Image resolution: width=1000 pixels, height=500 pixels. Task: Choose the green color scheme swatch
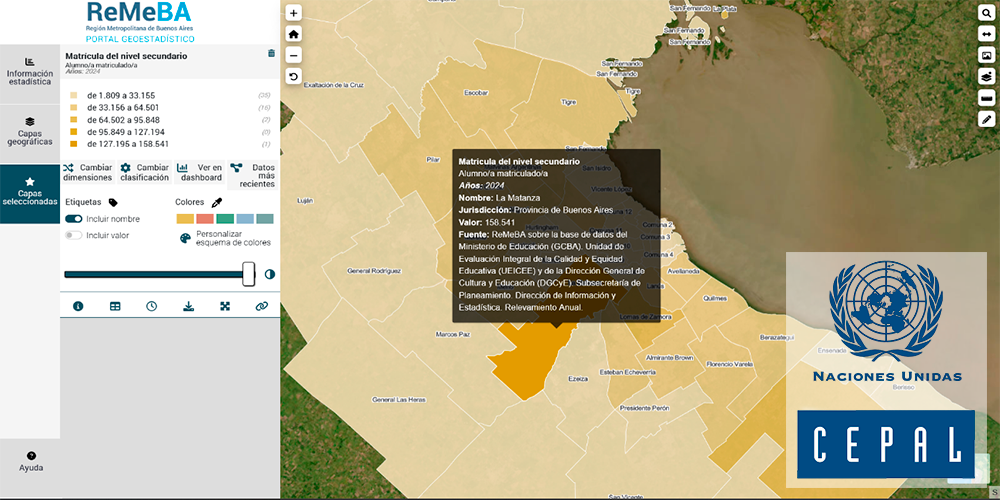pyautogui.click(x=225, y=219)
